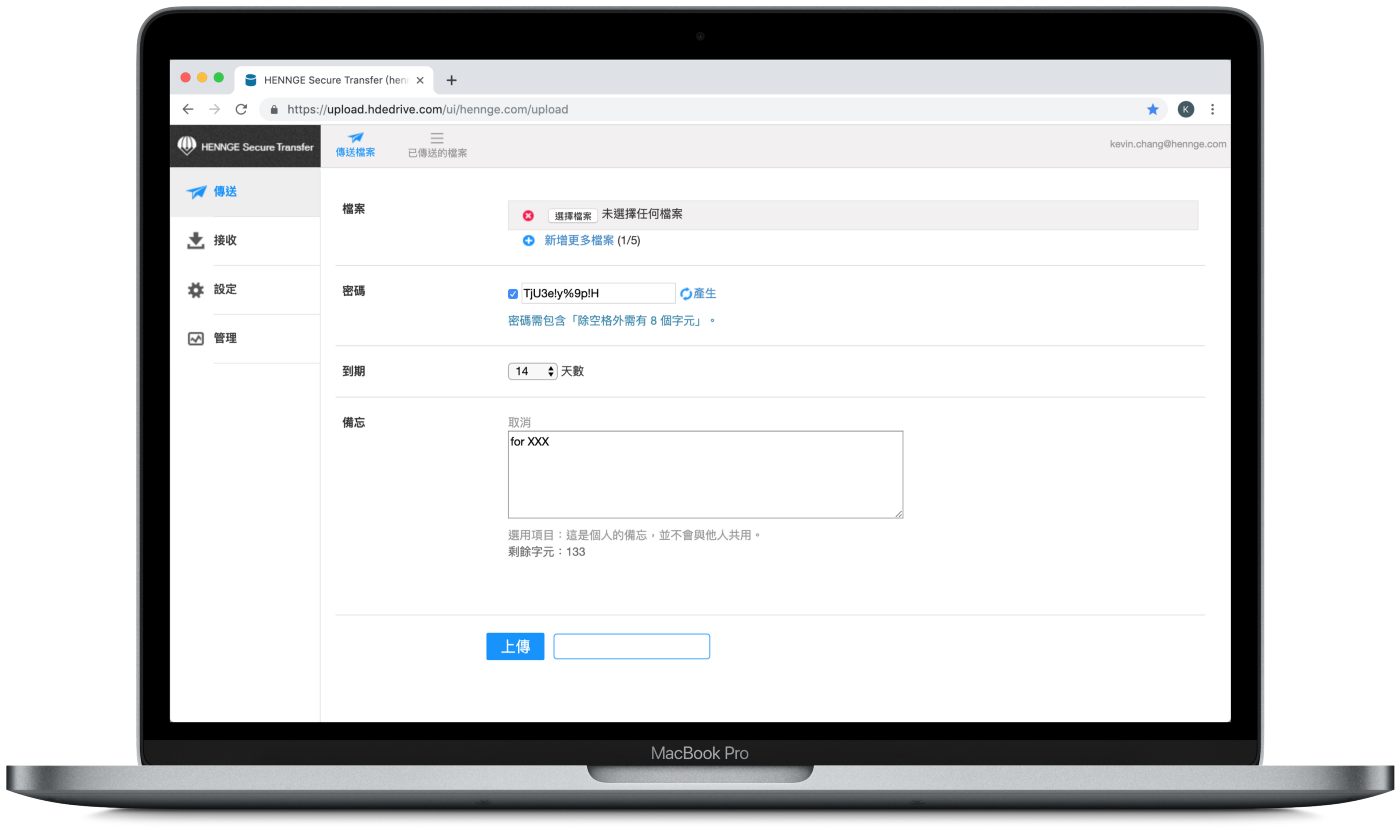
Task: Reload the page with refresh icon
Action: coord(241,109)
